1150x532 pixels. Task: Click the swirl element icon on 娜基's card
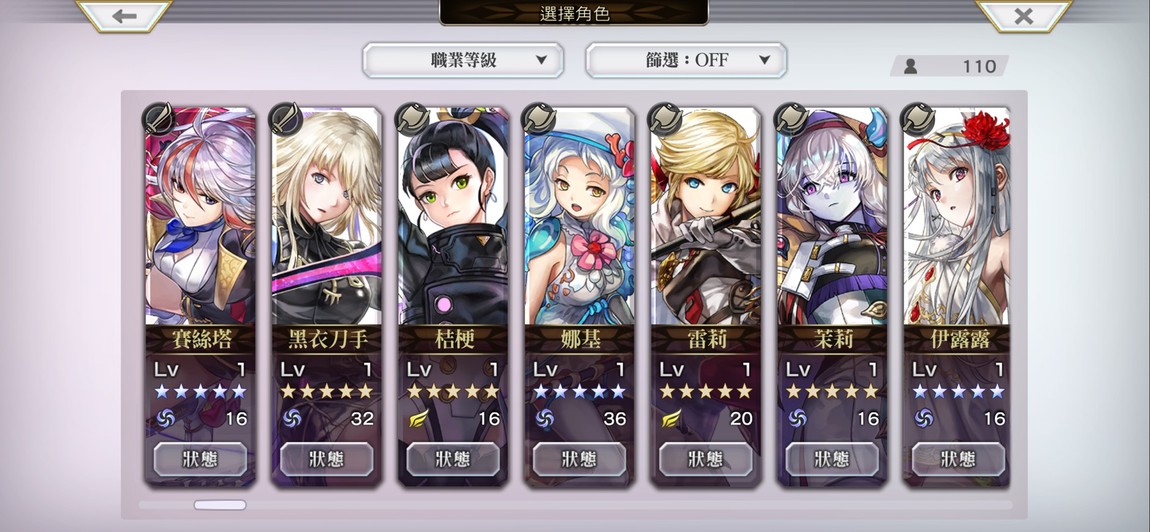point(544,418)
